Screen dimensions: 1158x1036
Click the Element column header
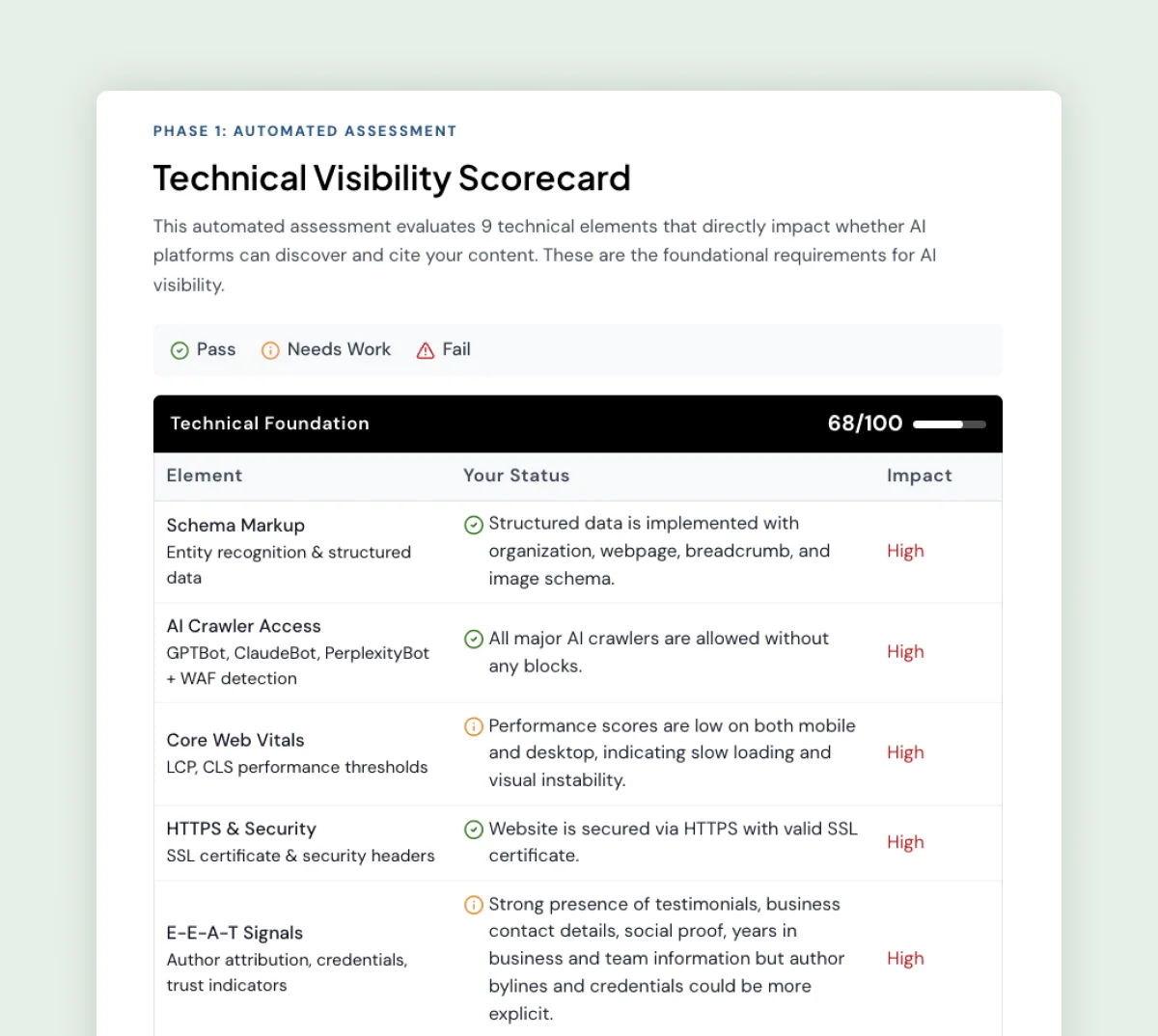pos(205,476)
